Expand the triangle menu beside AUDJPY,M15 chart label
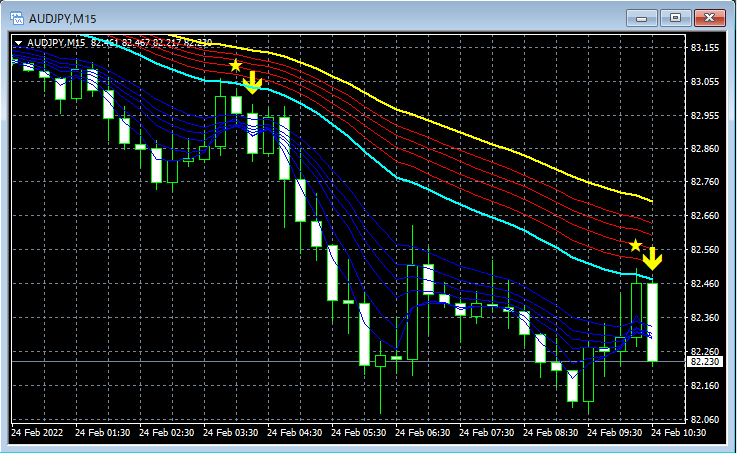 [x=18, y=43]
